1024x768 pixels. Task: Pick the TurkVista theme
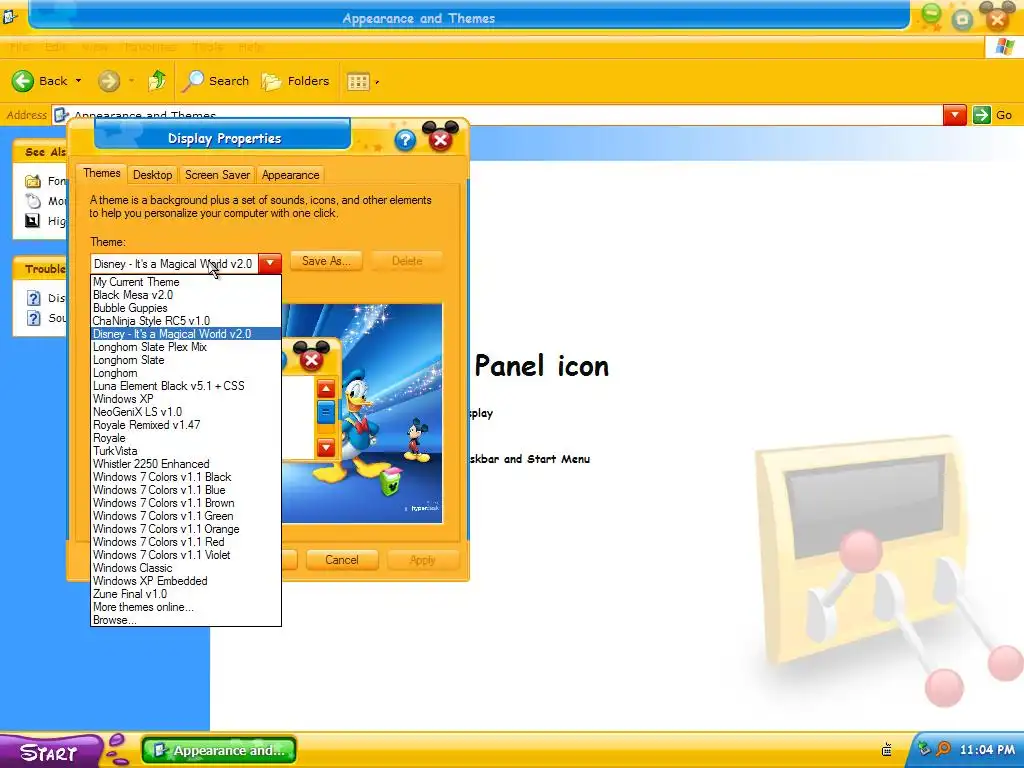click(186, 451)
